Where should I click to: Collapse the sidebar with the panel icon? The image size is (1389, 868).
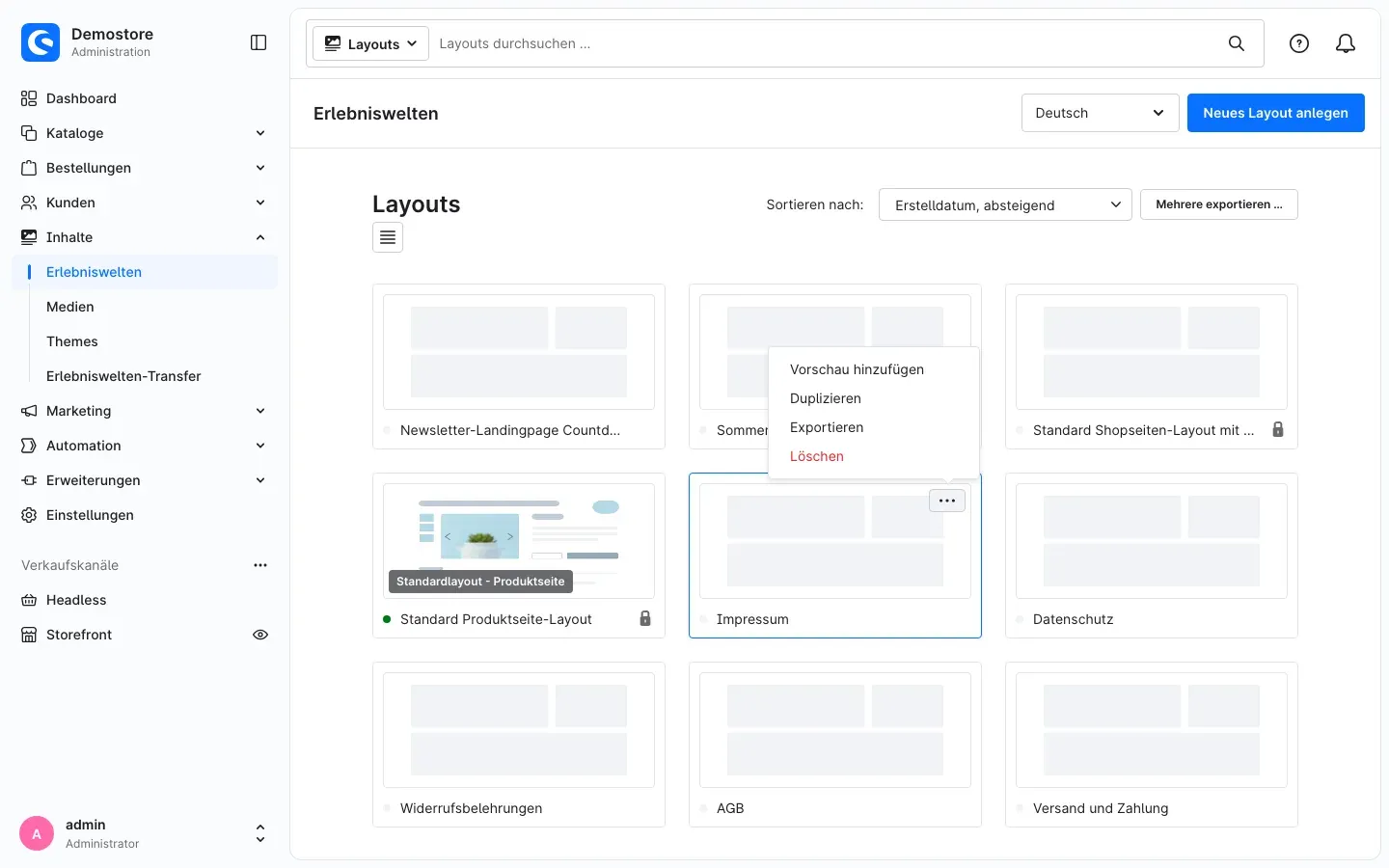[259, 42]
